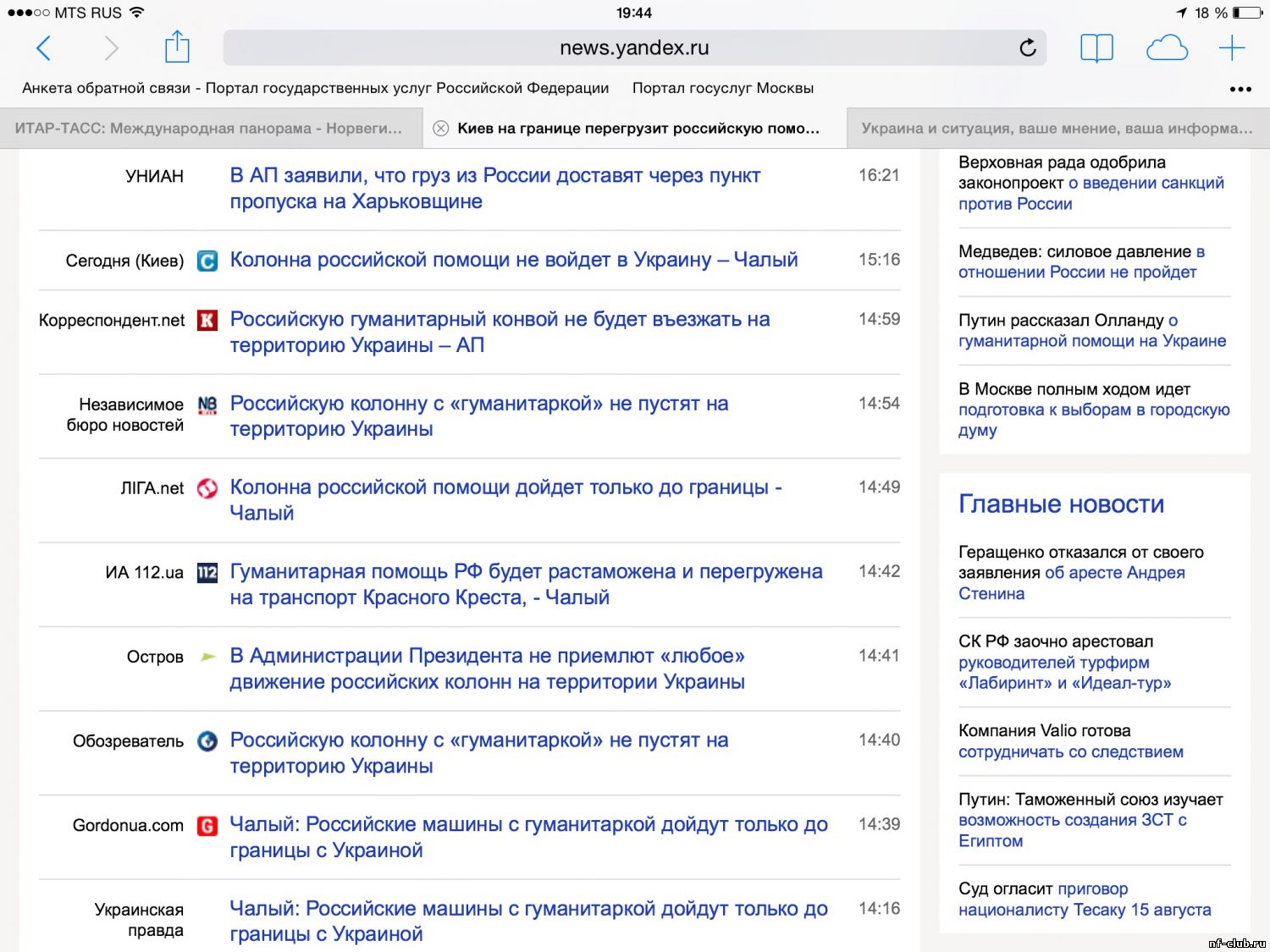The width and height of the screenshot is (1270, 952).
Task: Close the current Киев на границе tab
Action: point(440,129)
